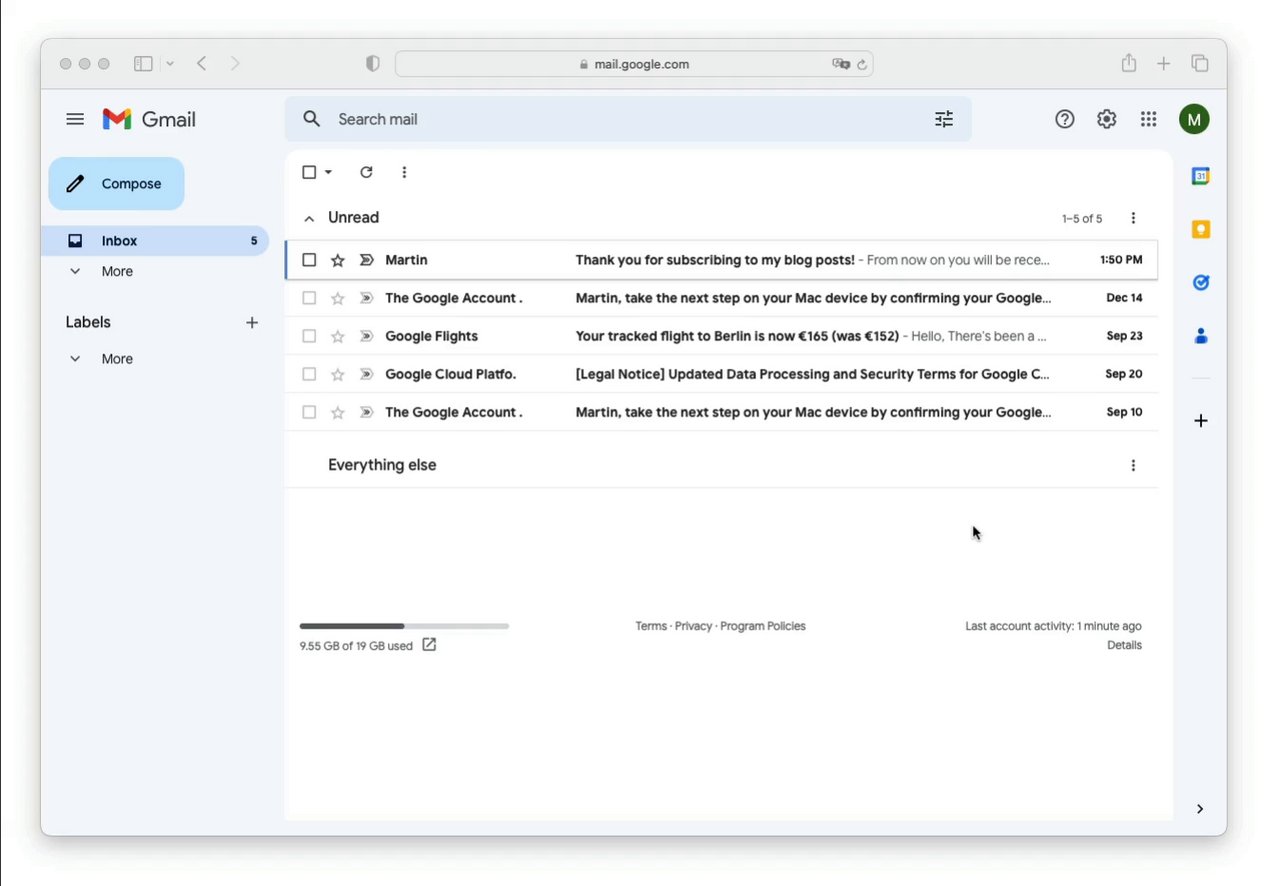Click the translate icon in address bar
The height and width of the screenshot is (886, 1280).
click(841, 64)
